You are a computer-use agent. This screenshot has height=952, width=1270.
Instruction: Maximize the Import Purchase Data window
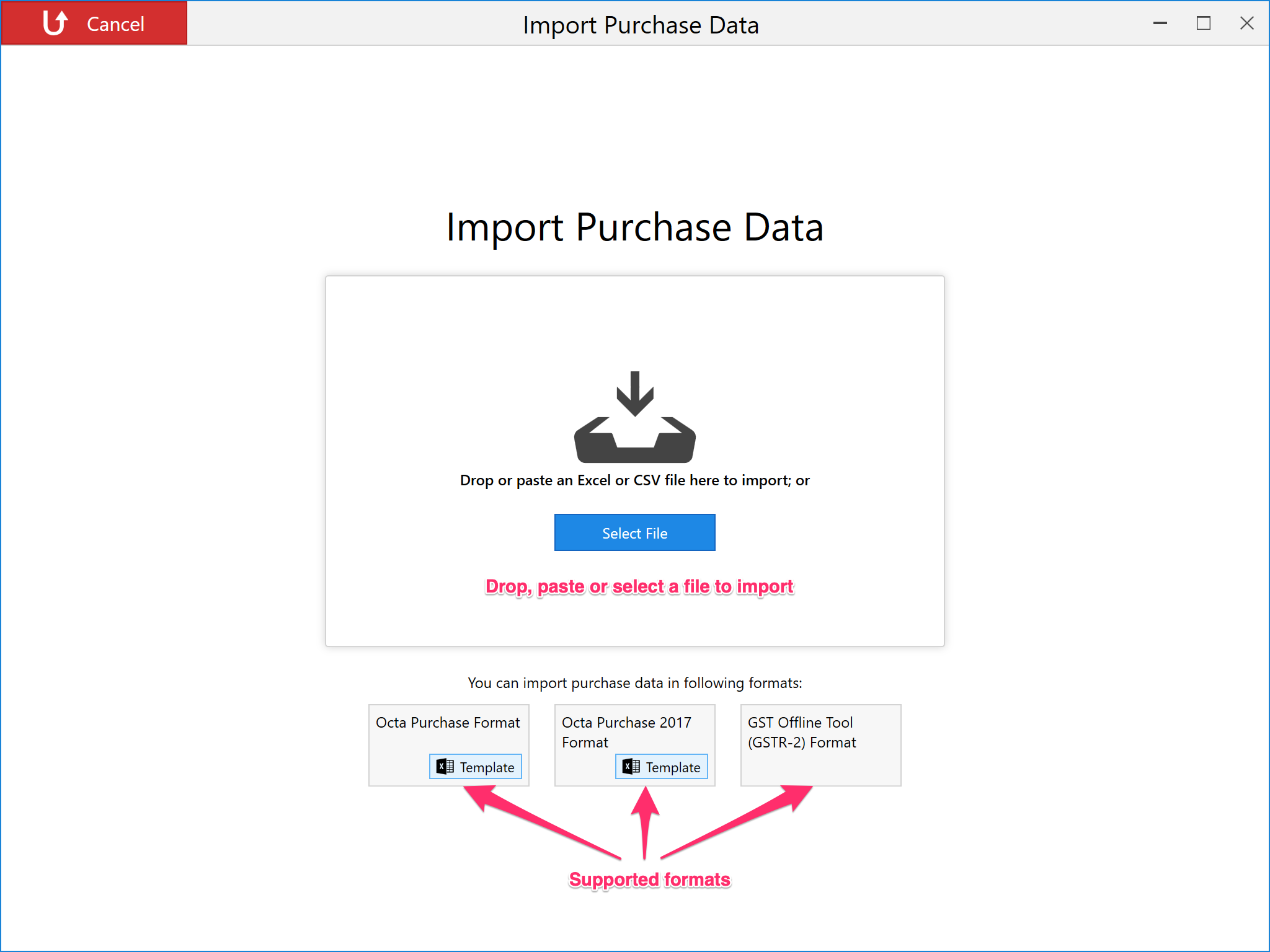(x=1203, y=24)
